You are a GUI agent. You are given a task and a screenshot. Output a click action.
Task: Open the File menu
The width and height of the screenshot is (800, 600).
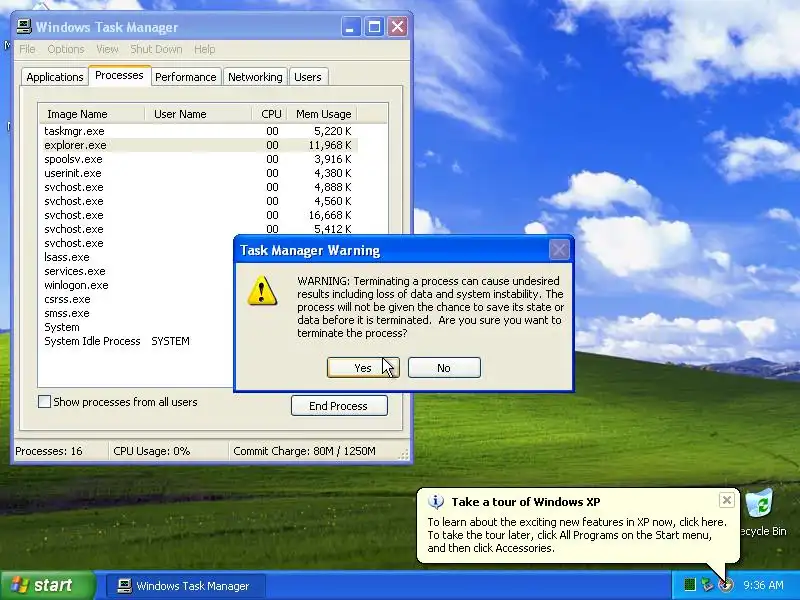coord(27,49)
